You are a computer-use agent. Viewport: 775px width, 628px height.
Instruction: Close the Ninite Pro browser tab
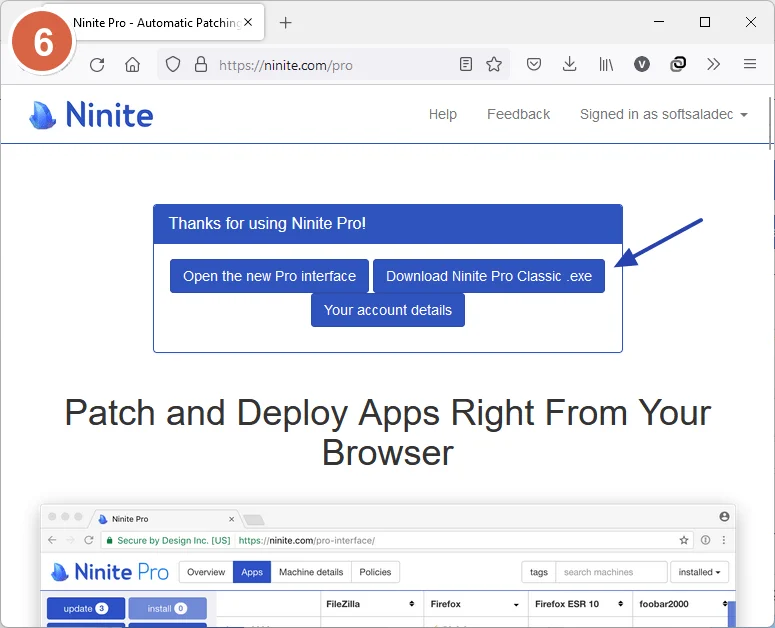(248, 22)
